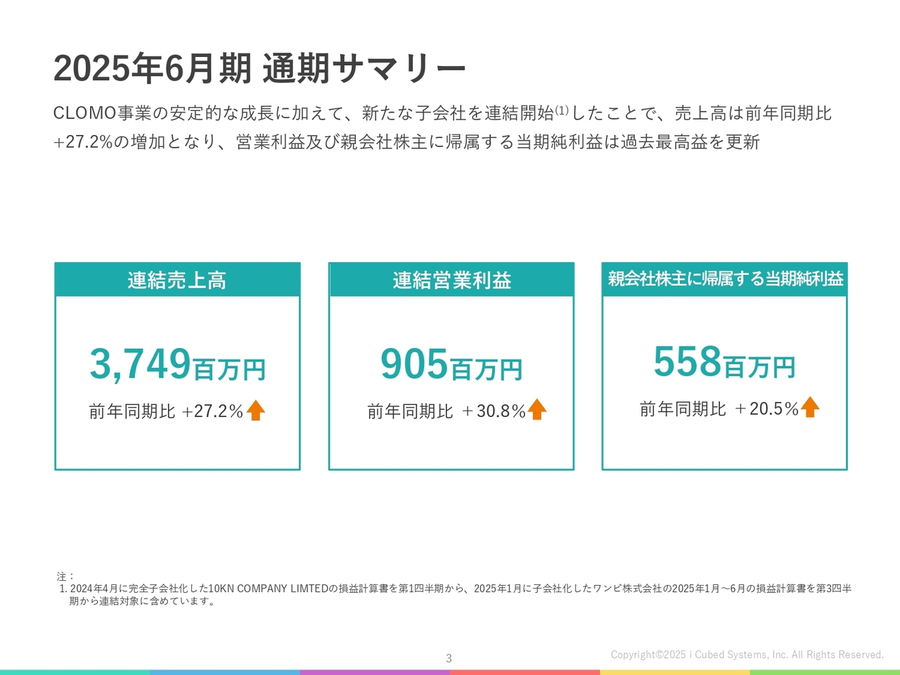This screenshot has height=675, width=900.
Task: Toggle the 558百万円 net income figure
Action: coord(725,362)
